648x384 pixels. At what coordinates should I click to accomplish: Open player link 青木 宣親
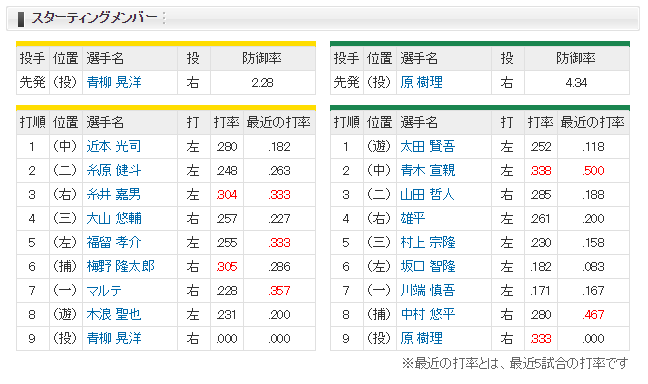[x=428, y=170]
